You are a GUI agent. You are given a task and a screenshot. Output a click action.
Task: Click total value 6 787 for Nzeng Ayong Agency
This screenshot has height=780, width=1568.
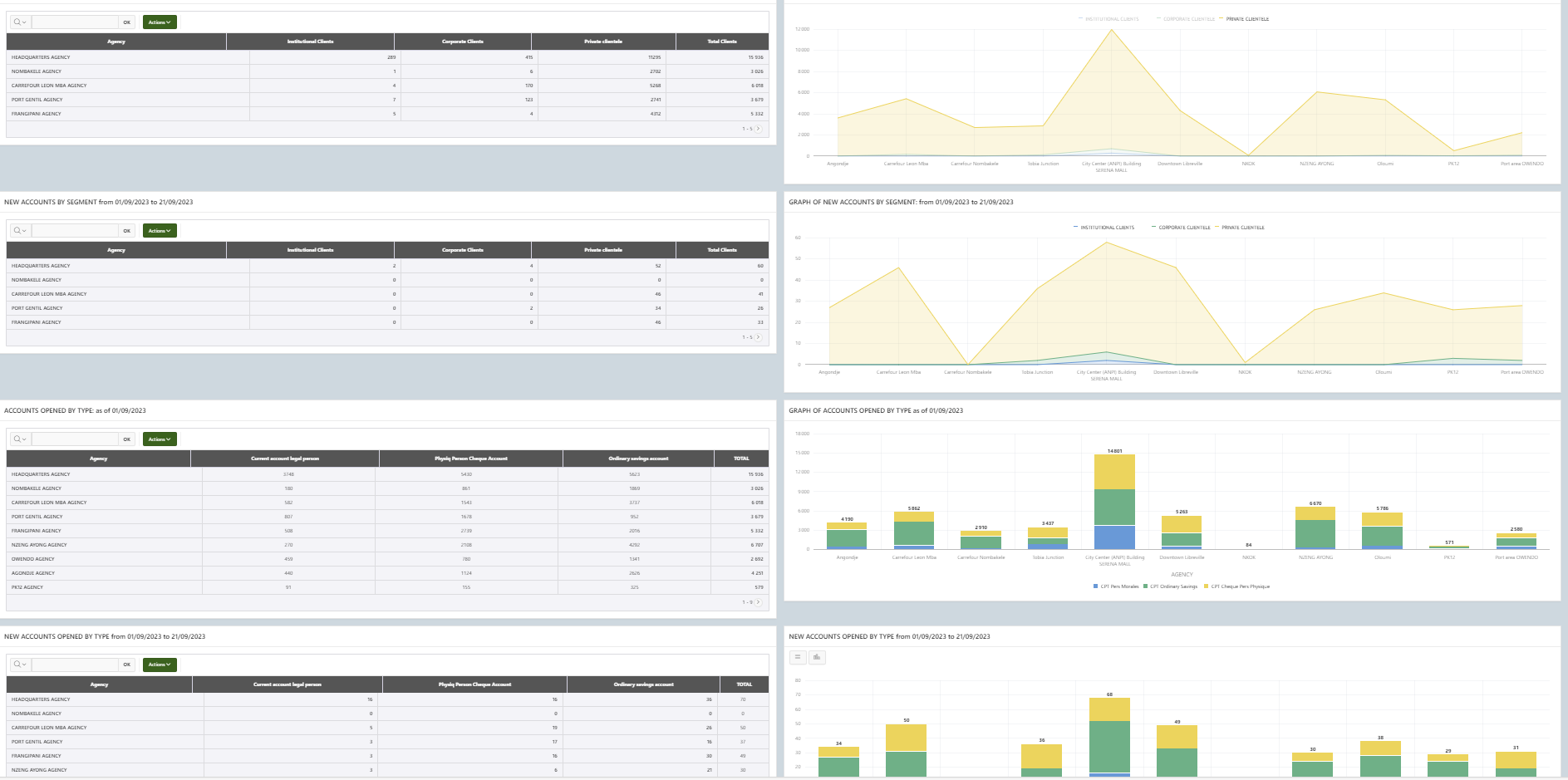(x=756, y=545)
